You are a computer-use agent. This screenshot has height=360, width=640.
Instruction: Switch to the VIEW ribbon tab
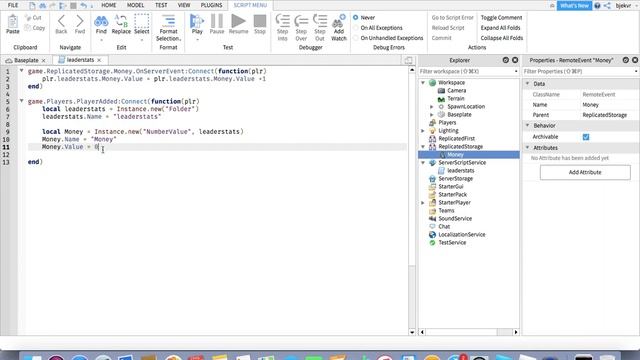tap(184, 5)
